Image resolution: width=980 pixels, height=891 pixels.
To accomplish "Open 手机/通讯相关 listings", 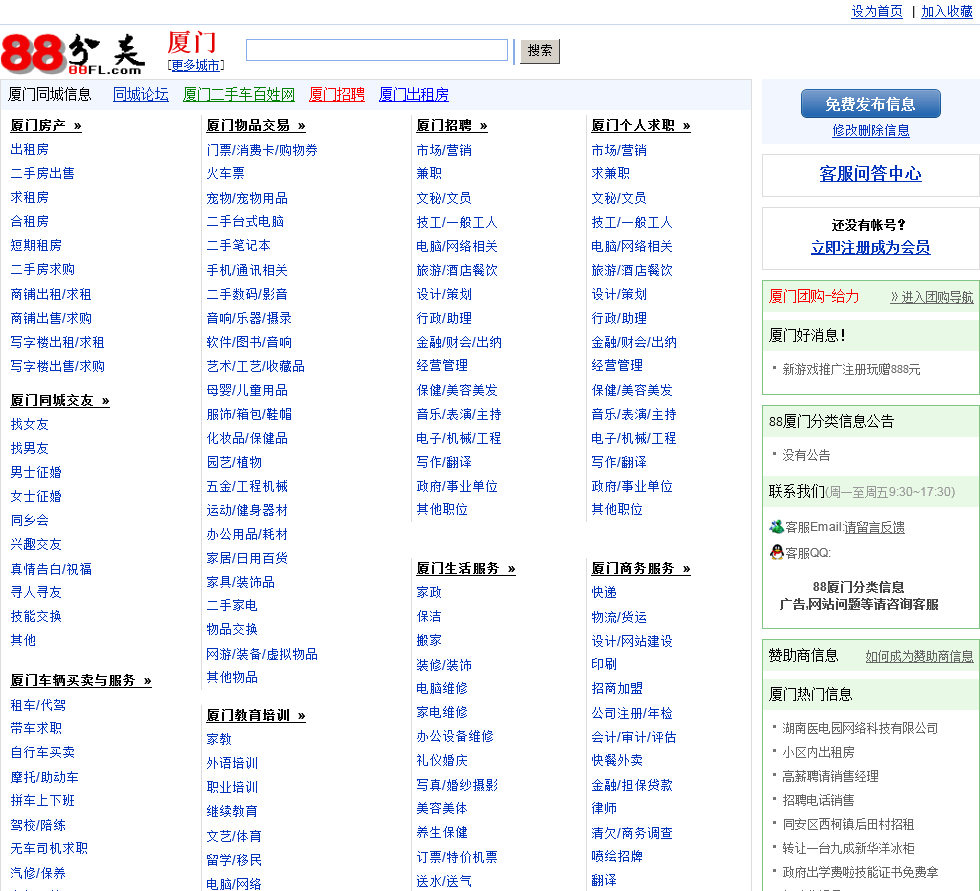I will click(x=247, y=270).
